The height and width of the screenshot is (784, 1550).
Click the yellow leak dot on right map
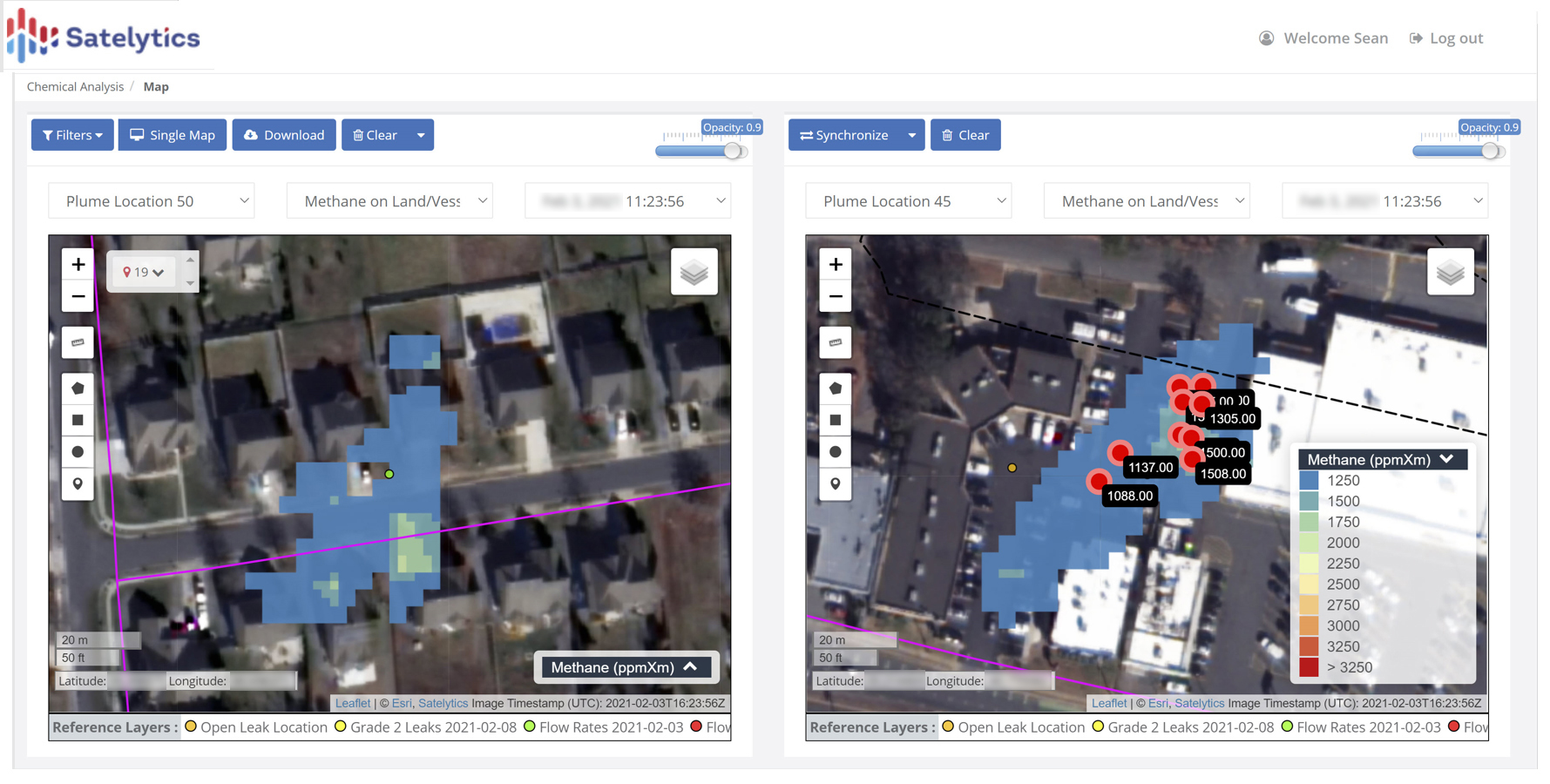[x=1012, y=468]
